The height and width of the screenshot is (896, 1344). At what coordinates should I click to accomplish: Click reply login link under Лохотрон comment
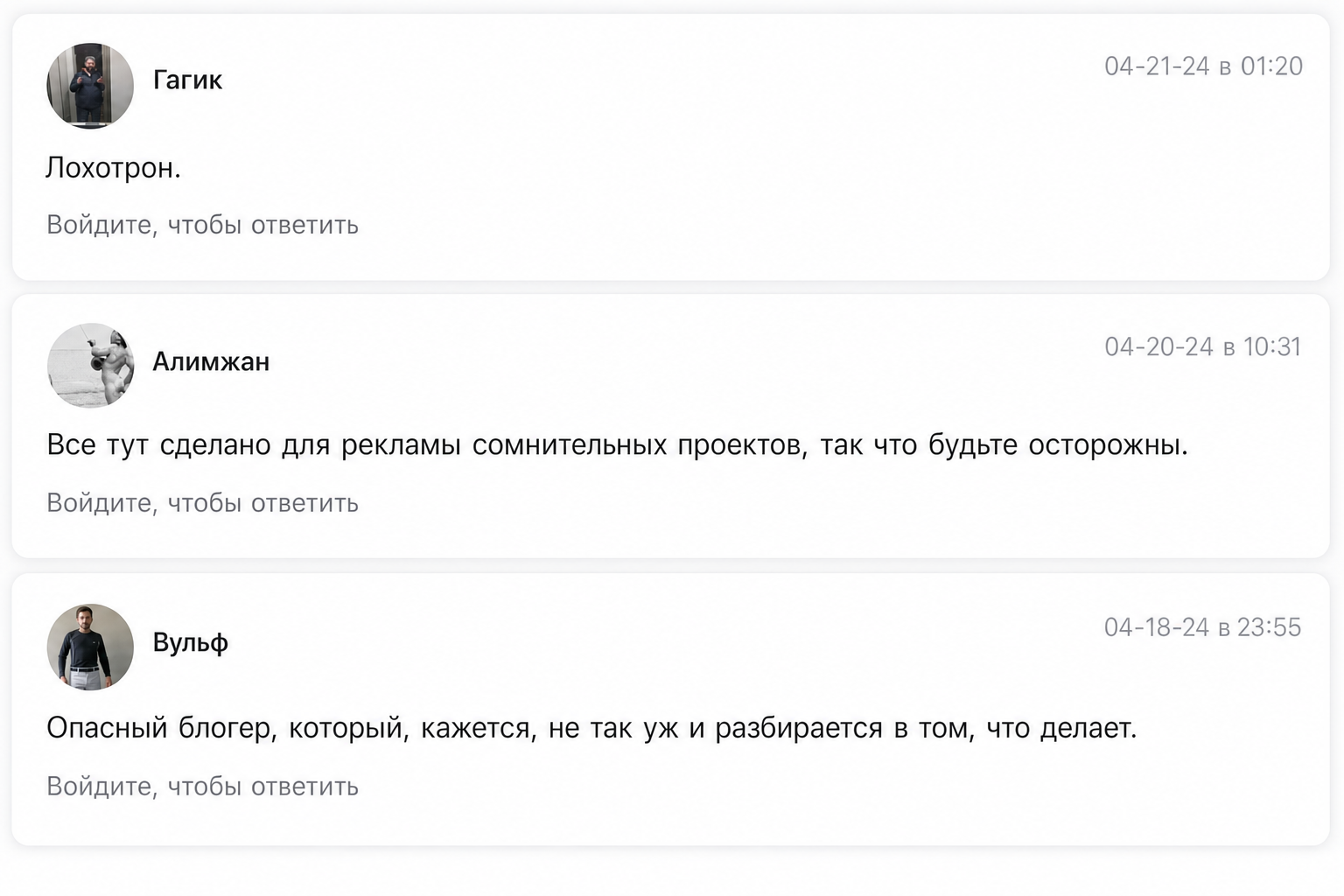[x=202, y=225]
